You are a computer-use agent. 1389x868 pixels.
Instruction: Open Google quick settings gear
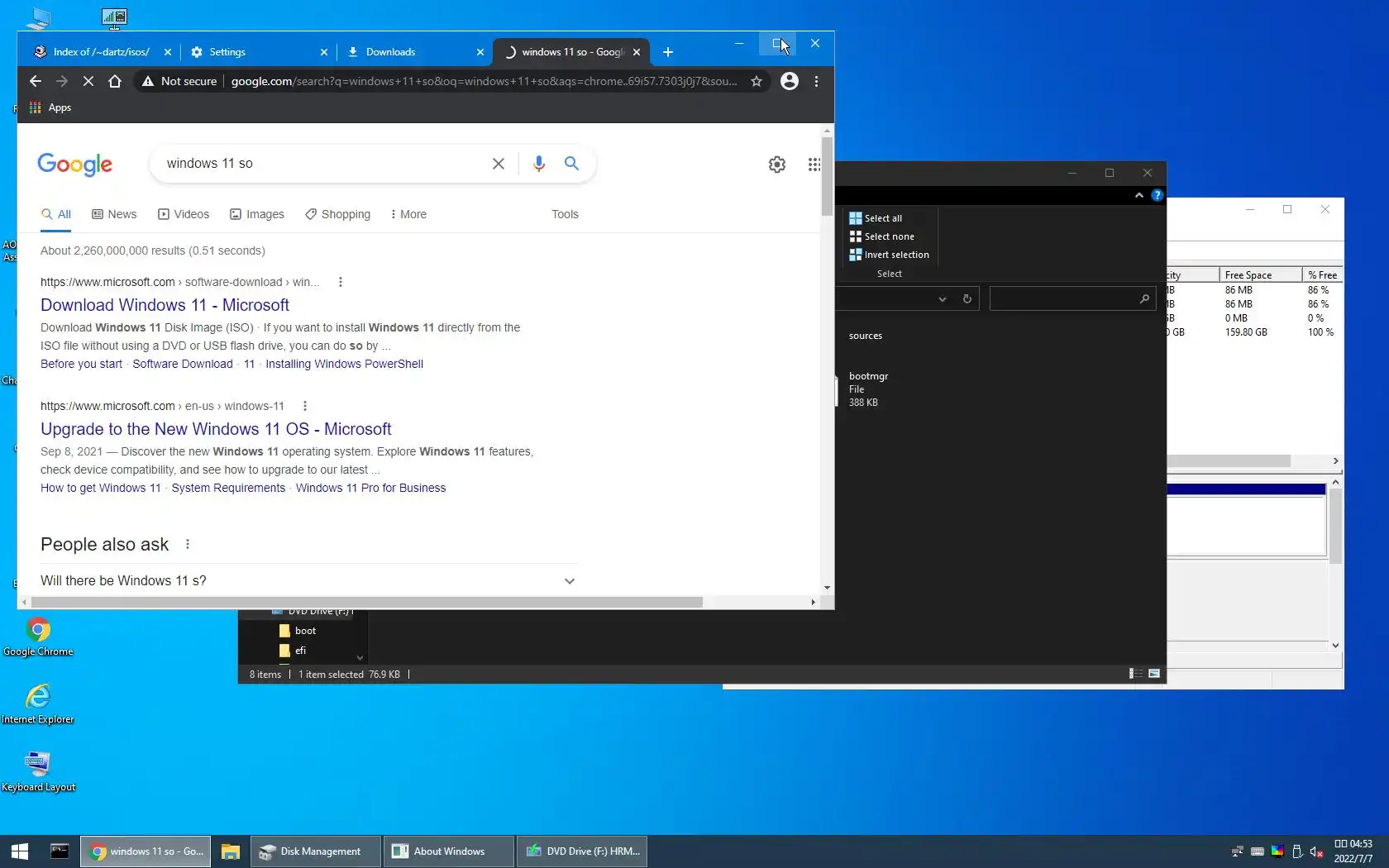(777, 165)
